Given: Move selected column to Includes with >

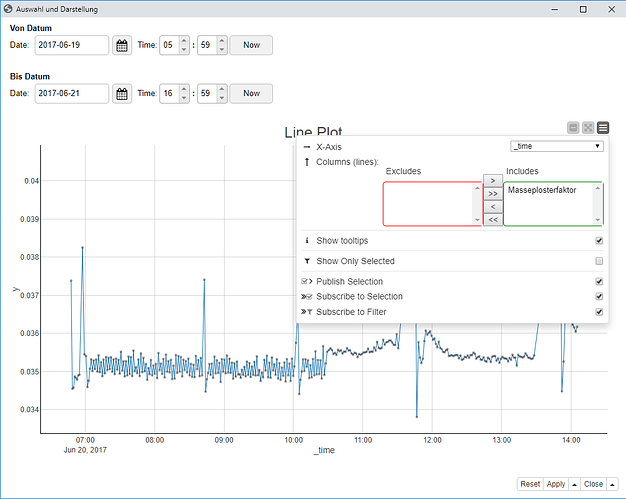Looking at the screenshot, I should 493,180.
